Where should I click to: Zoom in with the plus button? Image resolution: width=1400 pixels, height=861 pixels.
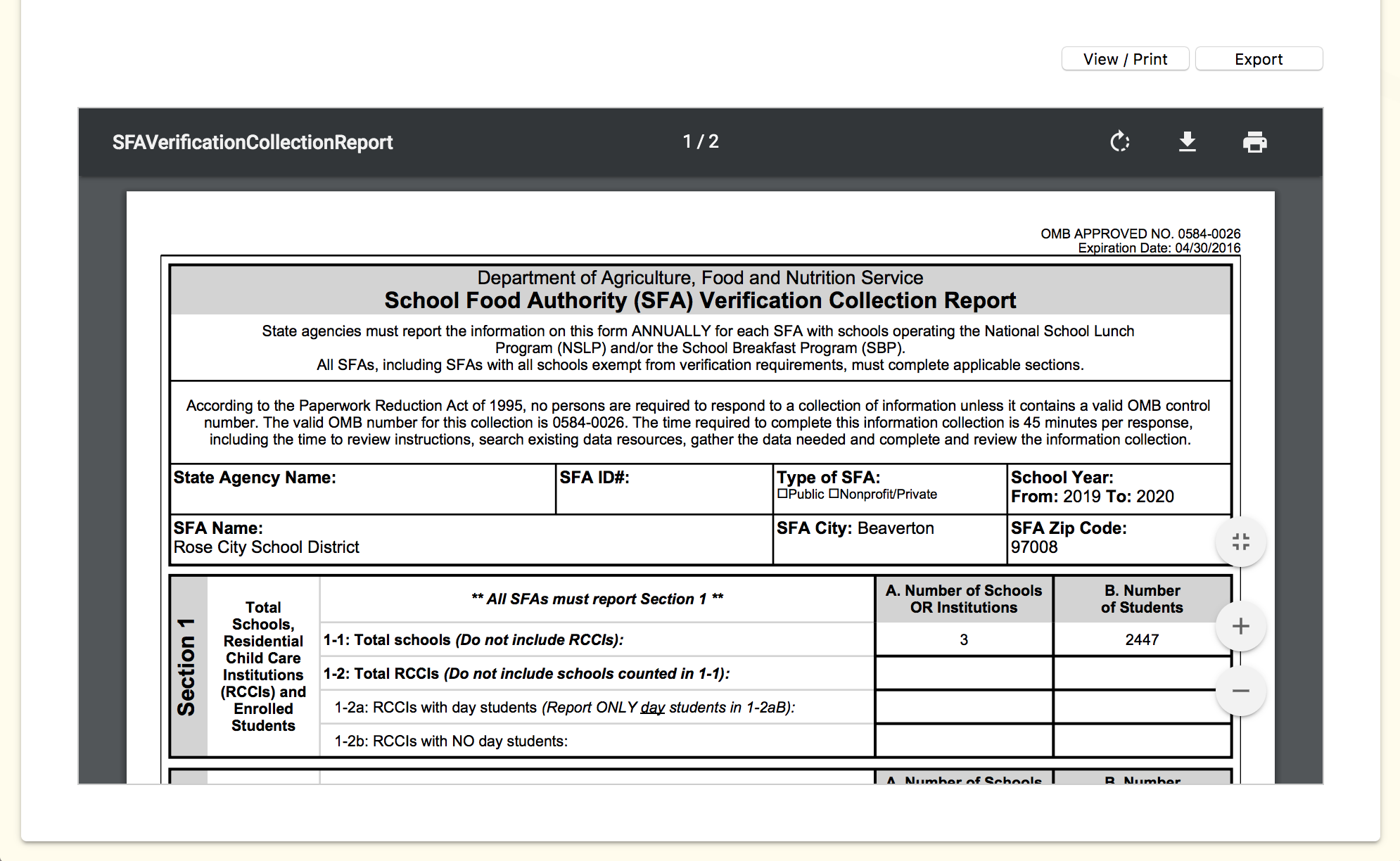[x=1240, y=626]
